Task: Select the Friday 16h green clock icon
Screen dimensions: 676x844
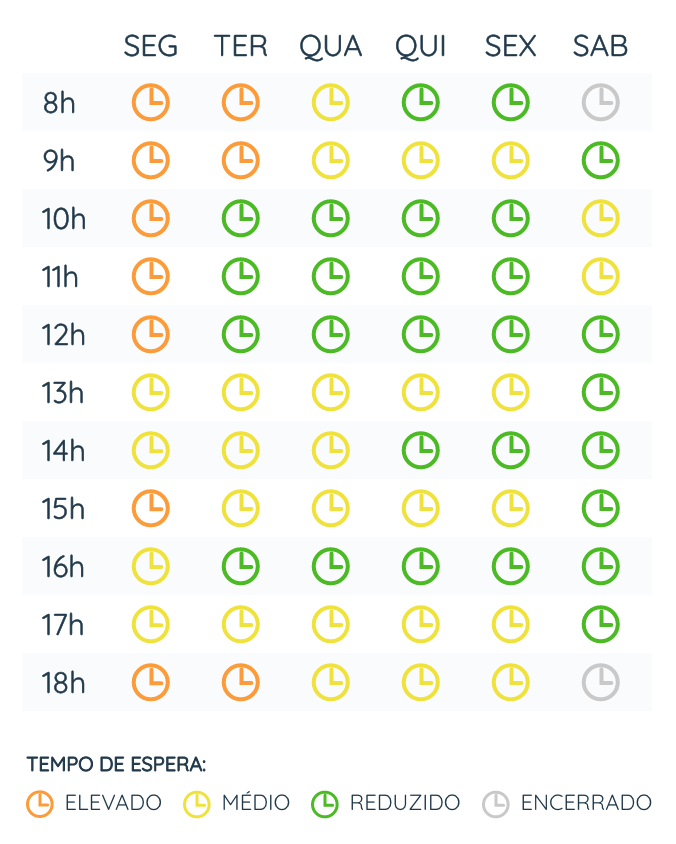Action: coord(511,566)
